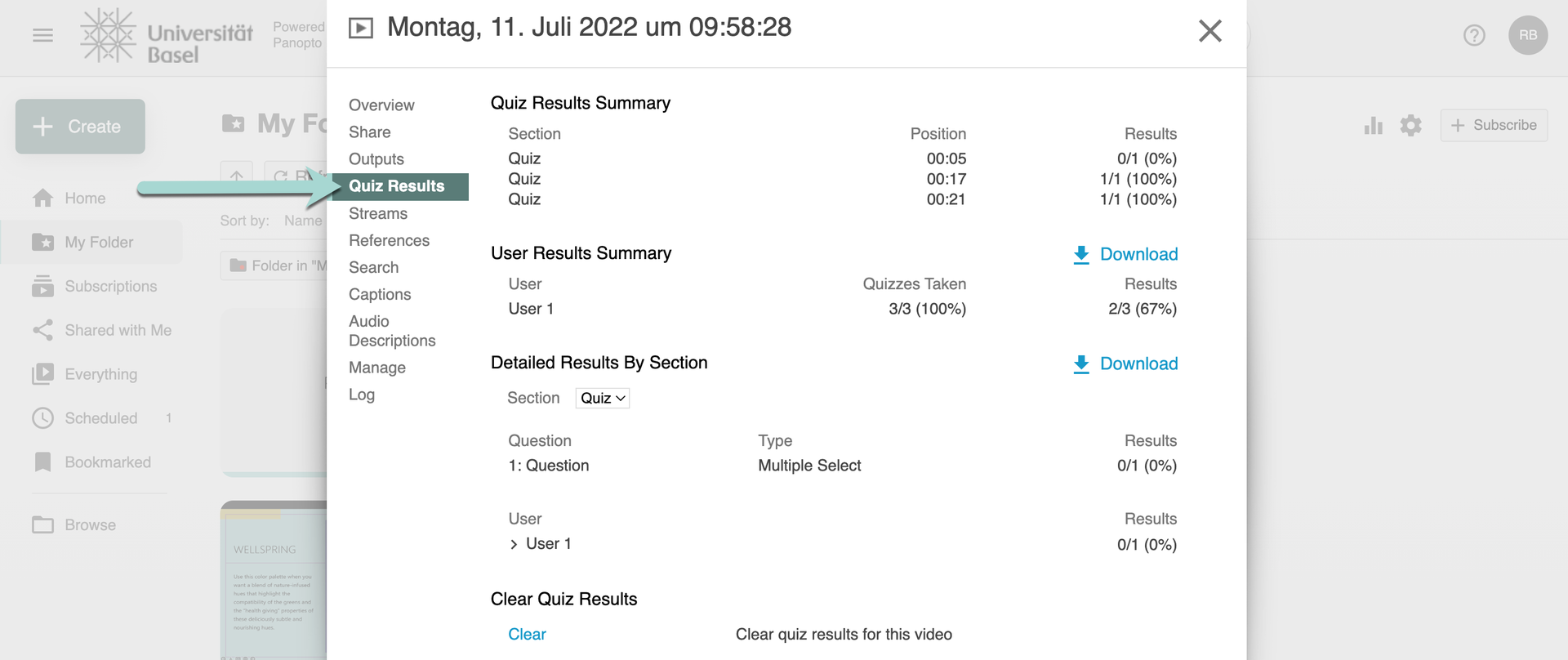Click the help question mark icon
This screenshot has width=1568, height=660.
click(1473, 35)
